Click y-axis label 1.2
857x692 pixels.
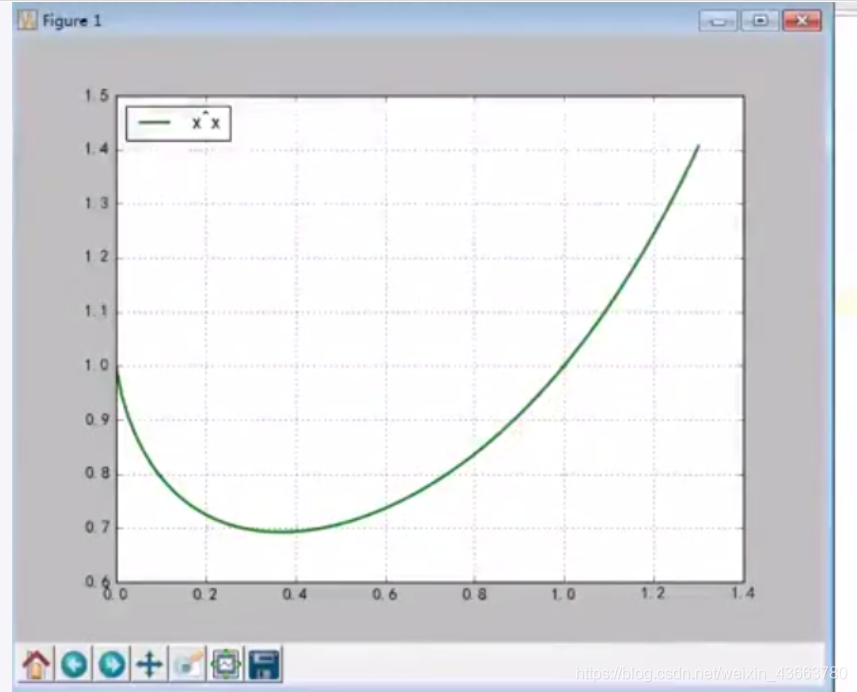97,257
